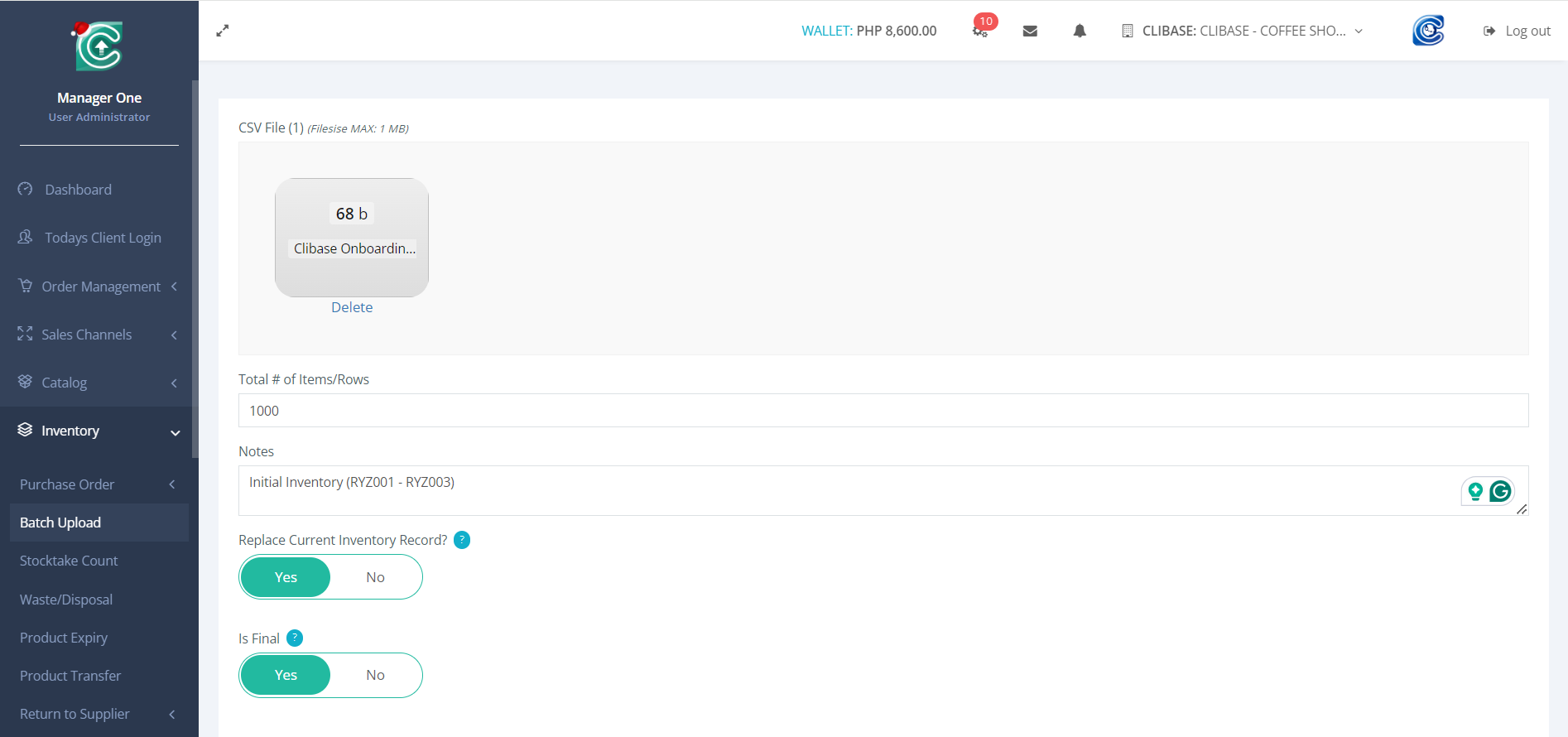Delete the uploaded CSV file
Image resolution: width=1568 pixels, height=737 pixels.
(352, 307)
